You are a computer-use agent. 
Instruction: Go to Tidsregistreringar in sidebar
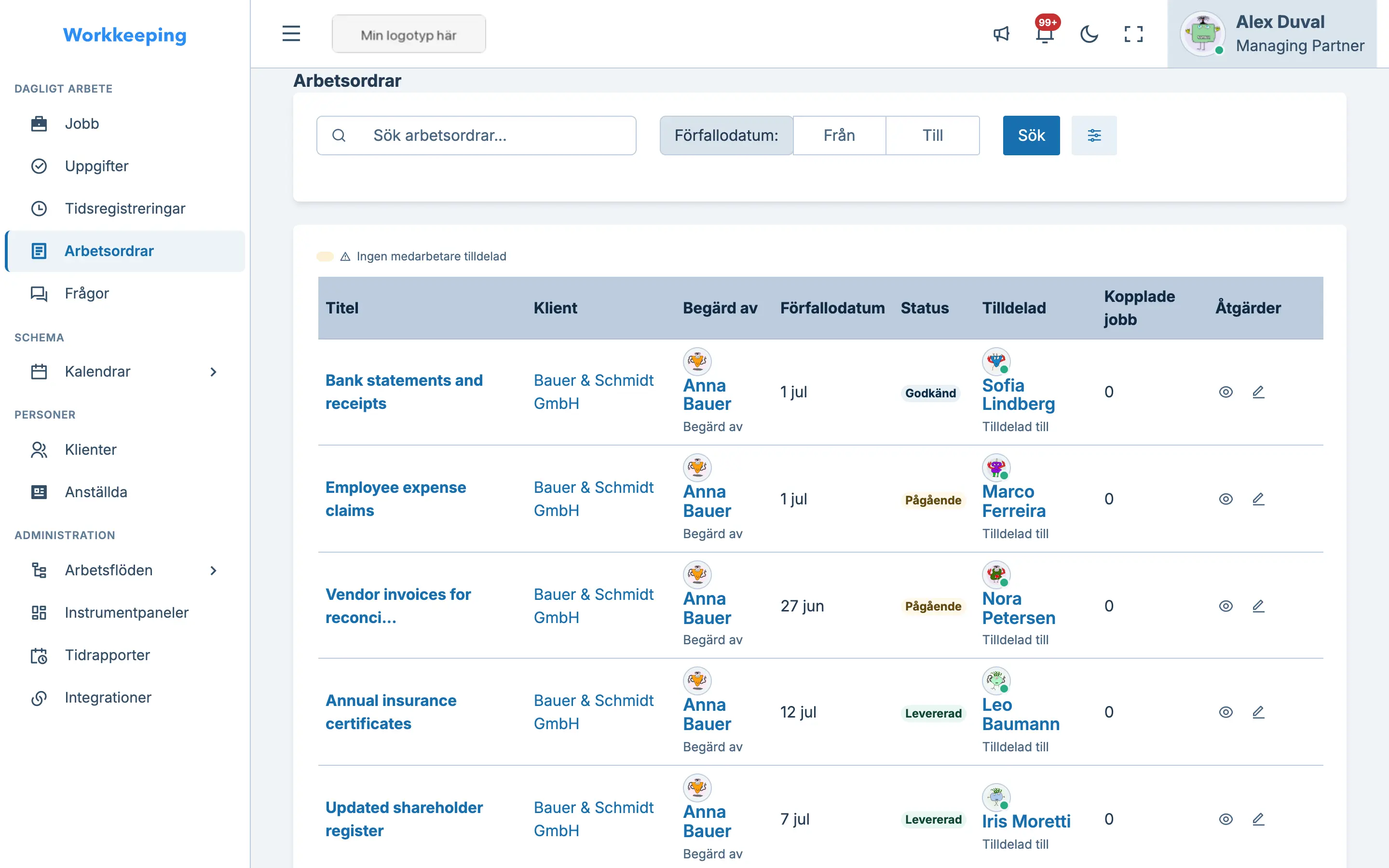(x=125, y=208)
